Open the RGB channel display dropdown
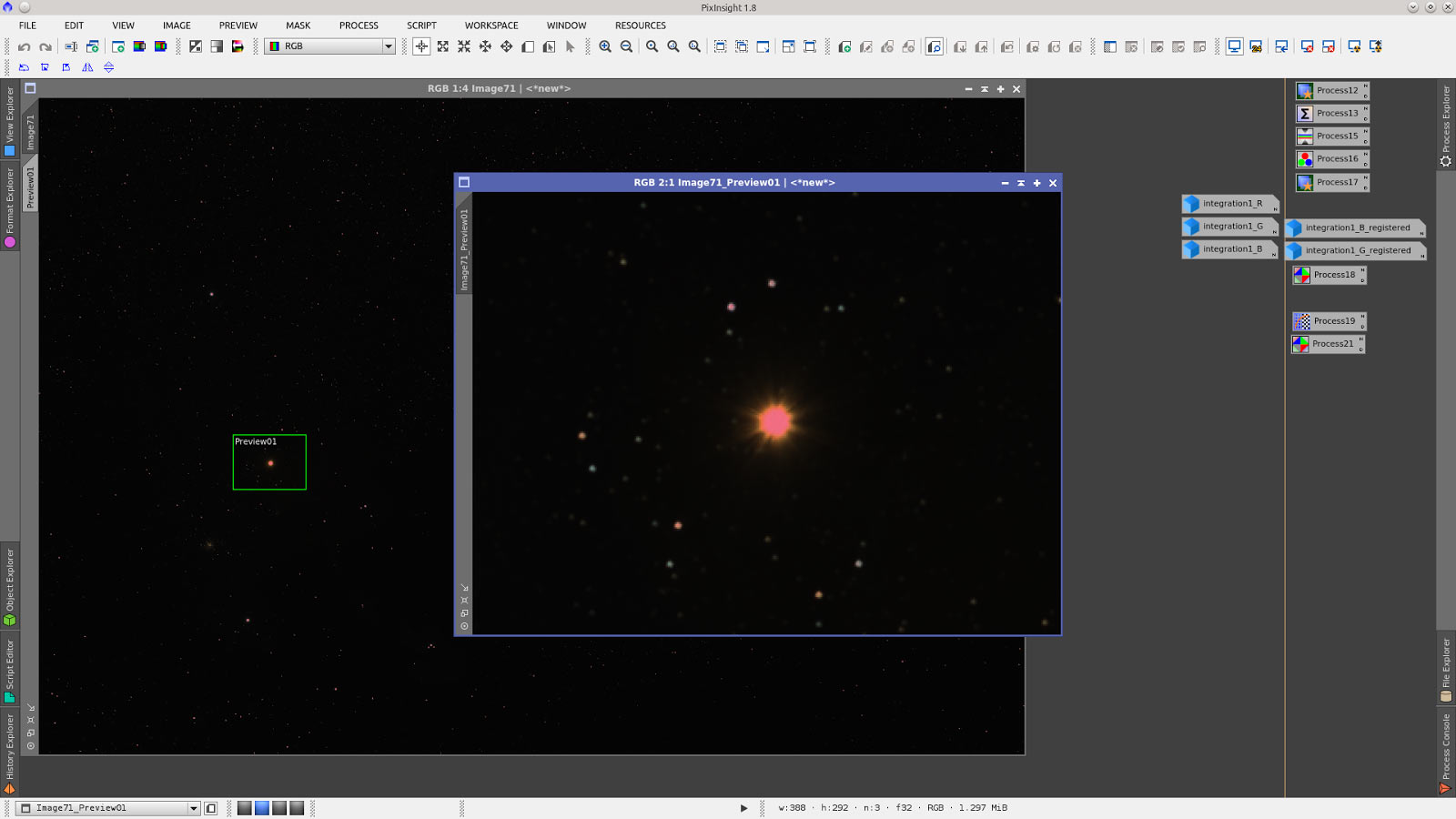The image size is (1456, 819). click(388, 46)
